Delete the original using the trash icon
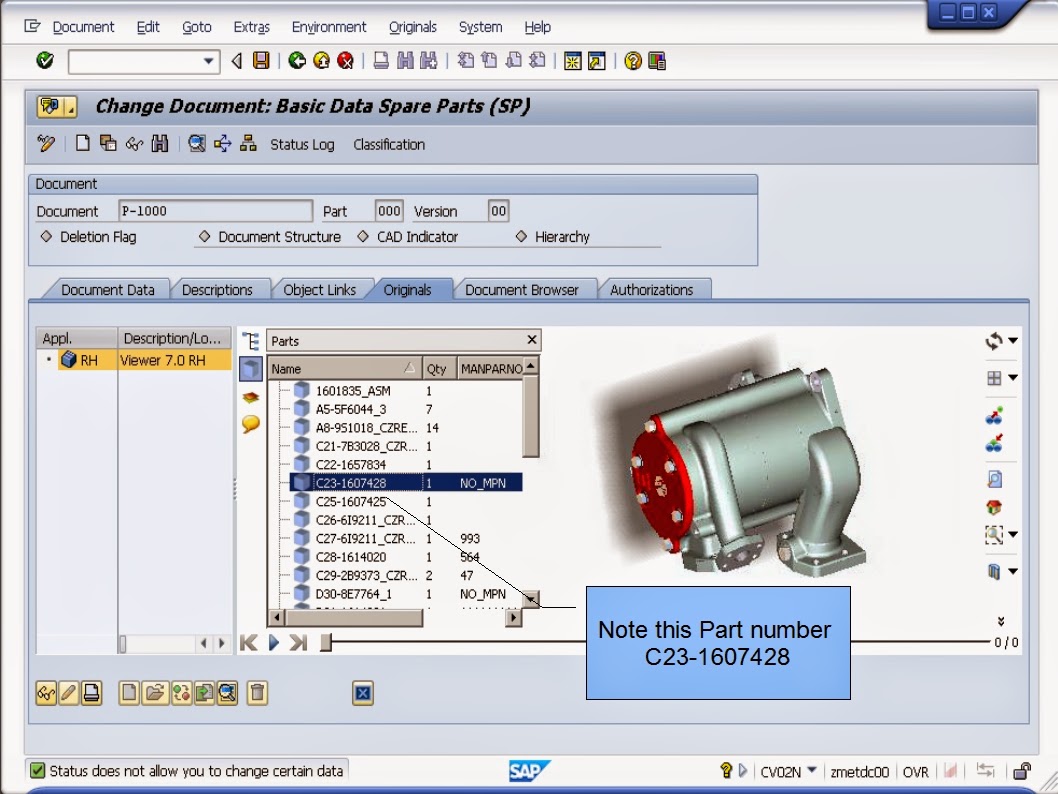This screenshot has height=794, width=1058. point(257,693)
